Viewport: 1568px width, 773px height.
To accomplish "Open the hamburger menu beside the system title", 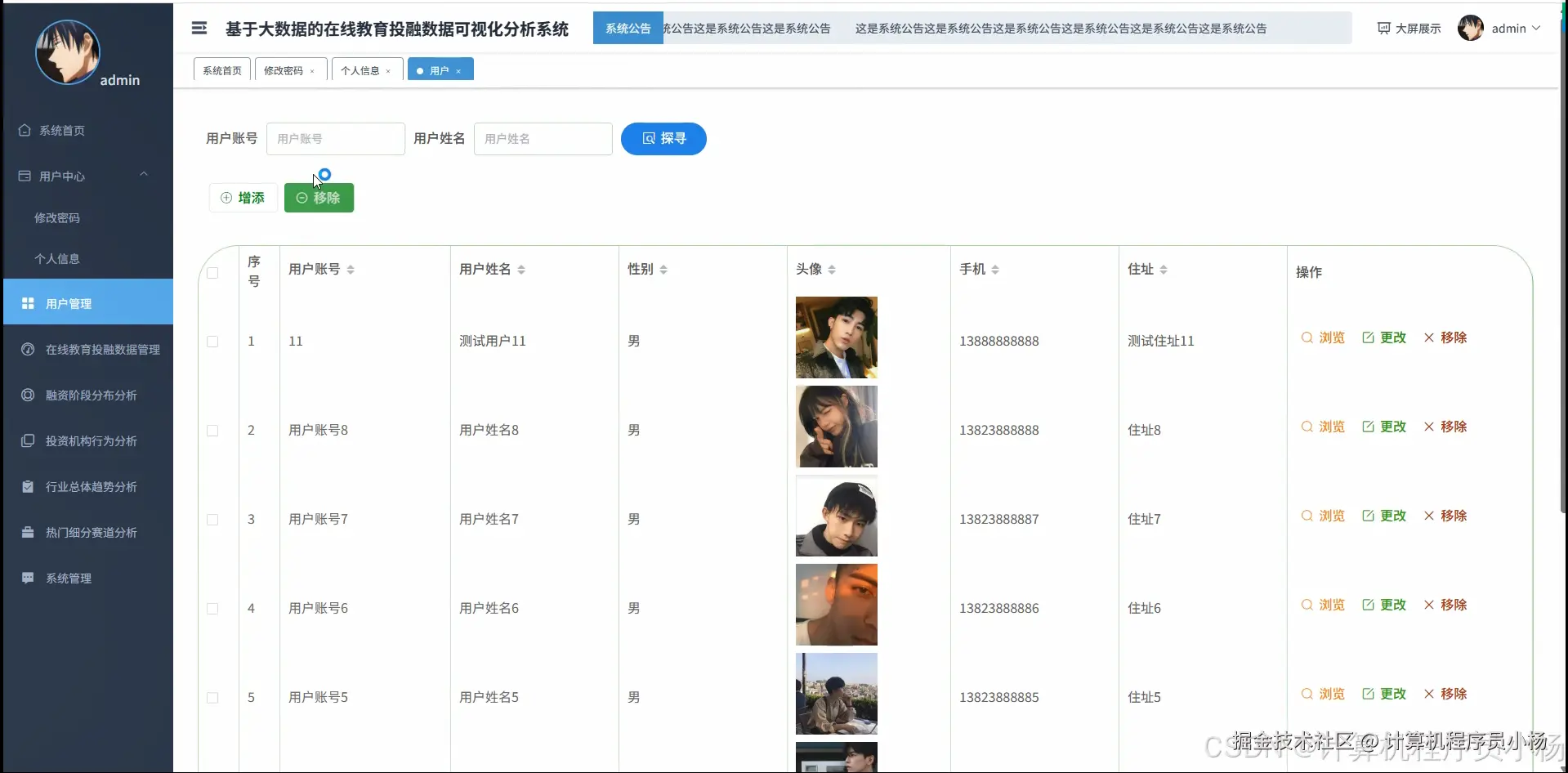I will pyautogui.click(x=199, y=28).
